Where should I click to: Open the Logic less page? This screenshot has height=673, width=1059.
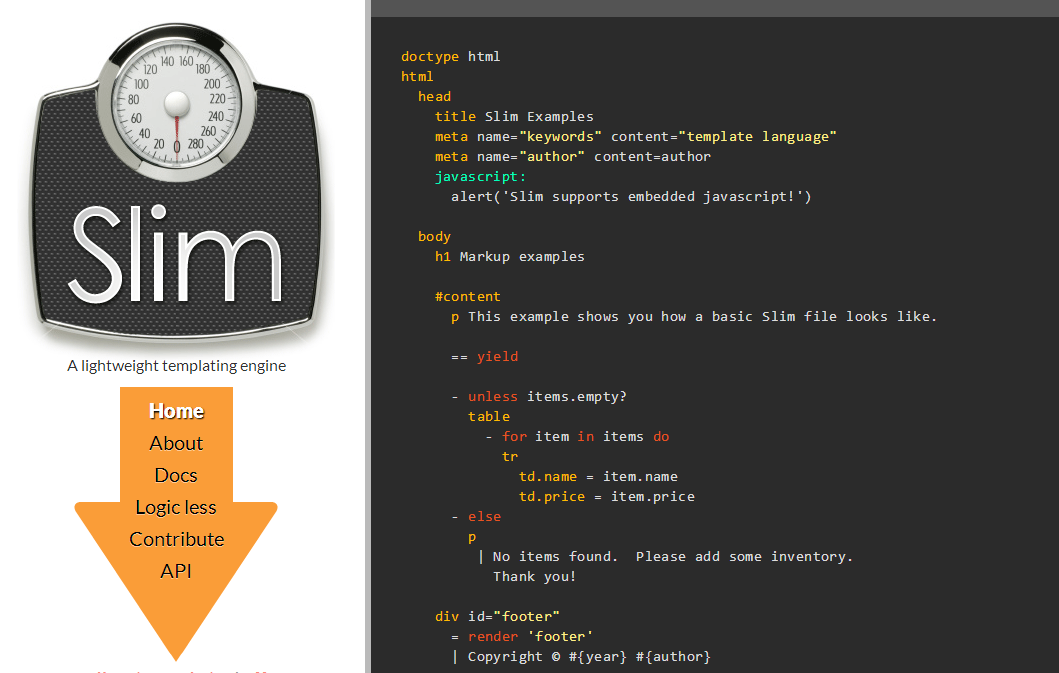[176, 507]
